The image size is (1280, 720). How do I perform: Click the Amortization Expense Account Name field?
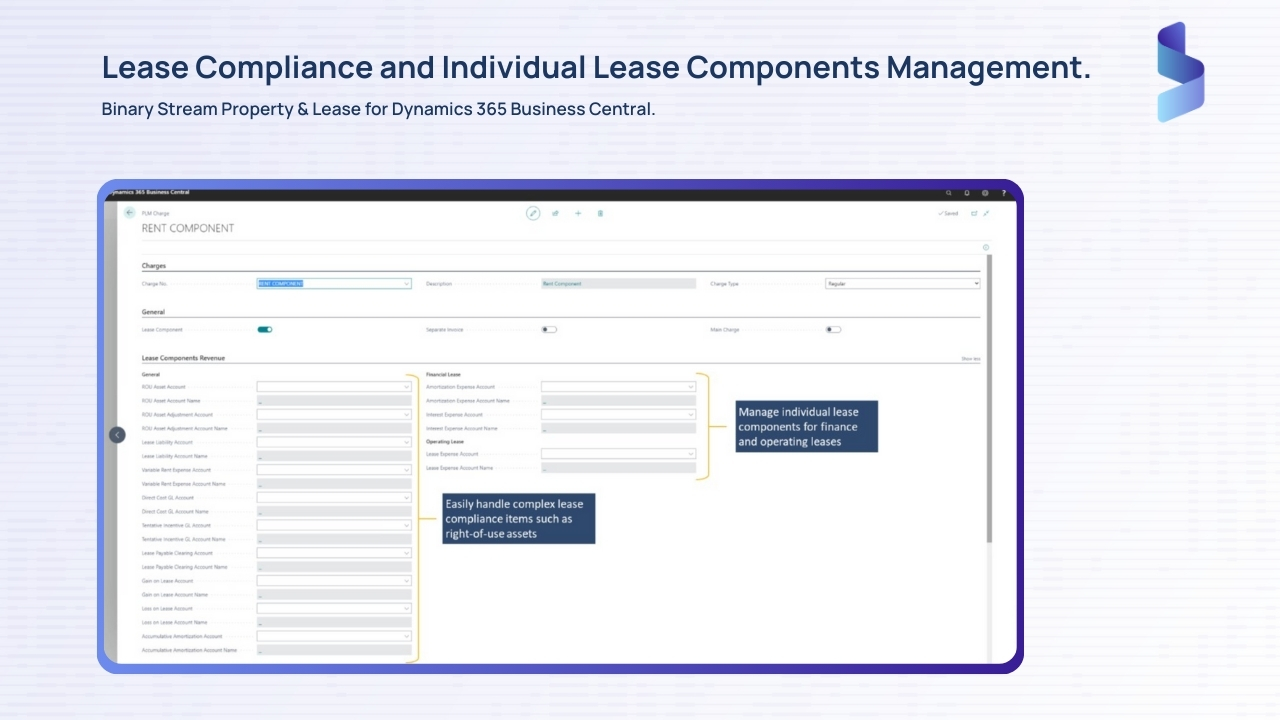point(618,401)
